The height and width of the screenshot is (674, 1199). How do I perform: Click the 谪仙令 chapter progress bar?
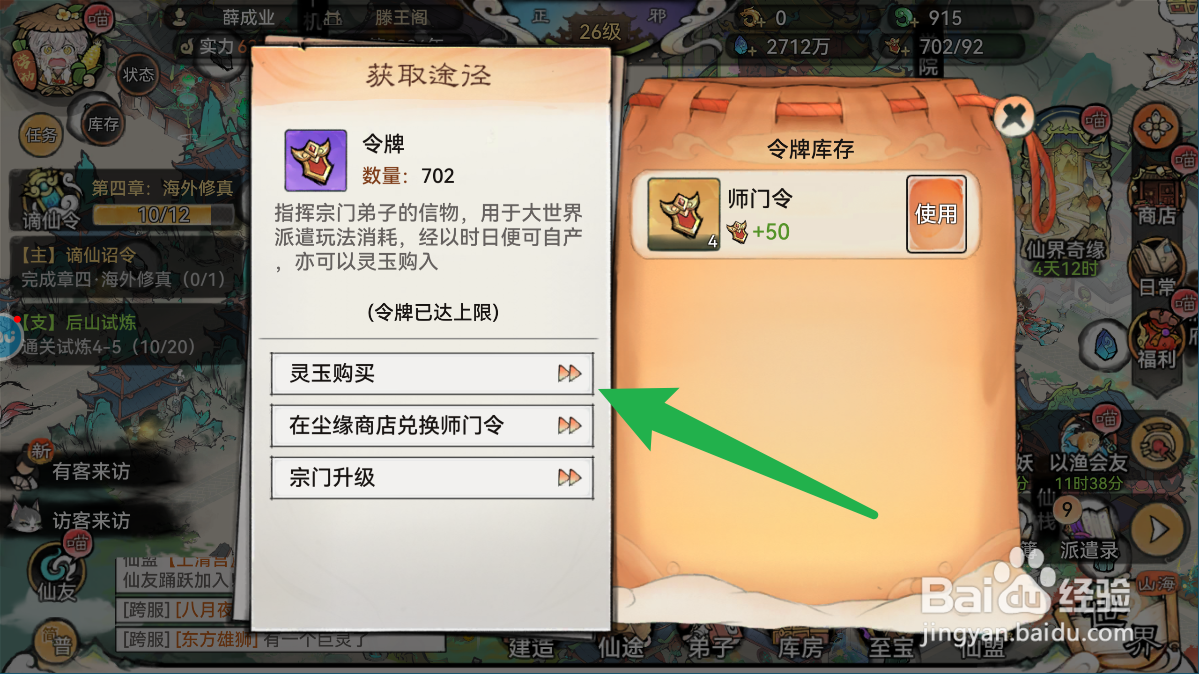164,215
